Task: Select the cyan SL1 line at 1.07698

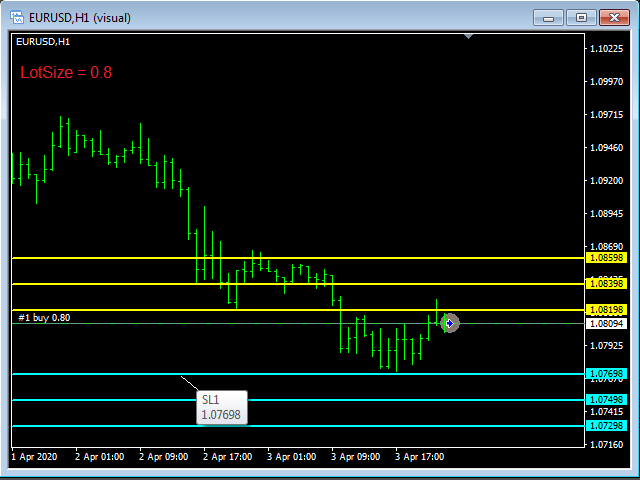Action: coord(298,374)
